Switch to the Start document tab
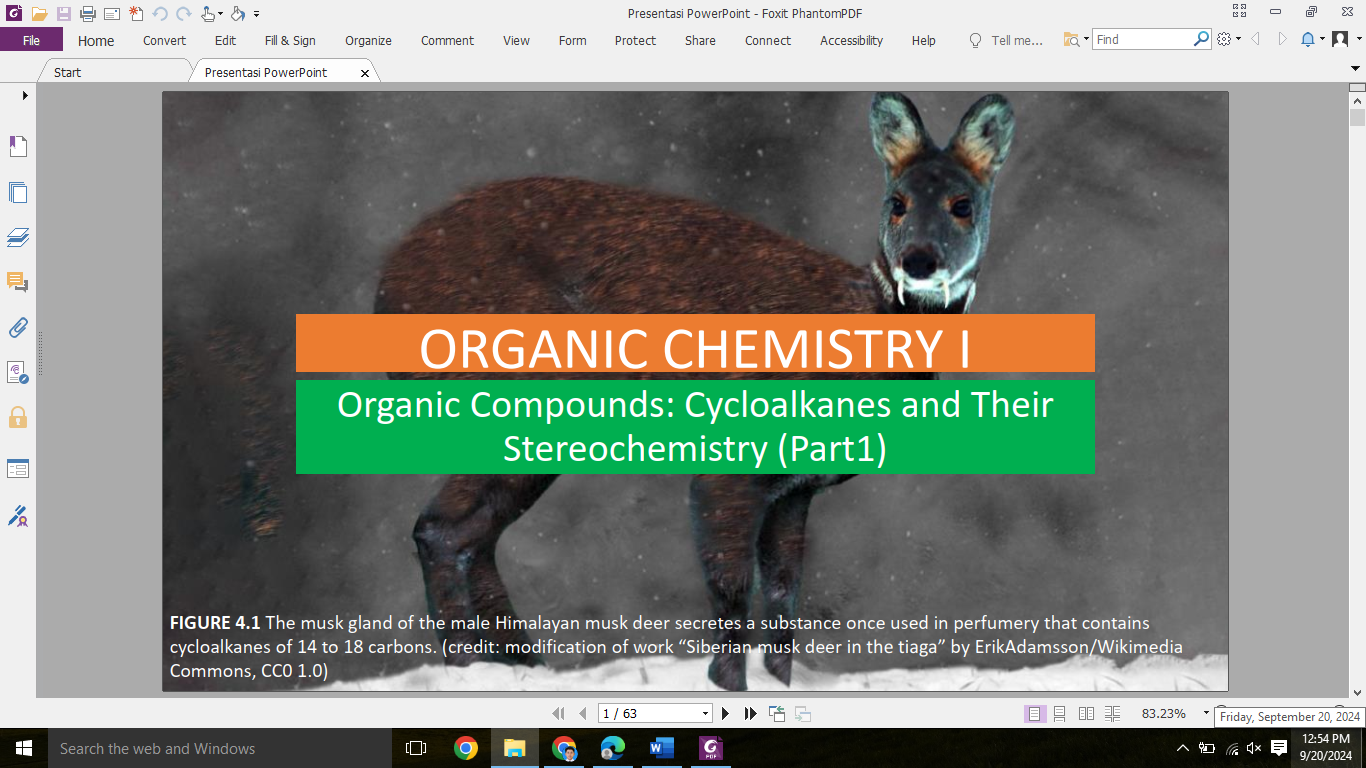Screen dimensions: 1366x768 (68, 72)
